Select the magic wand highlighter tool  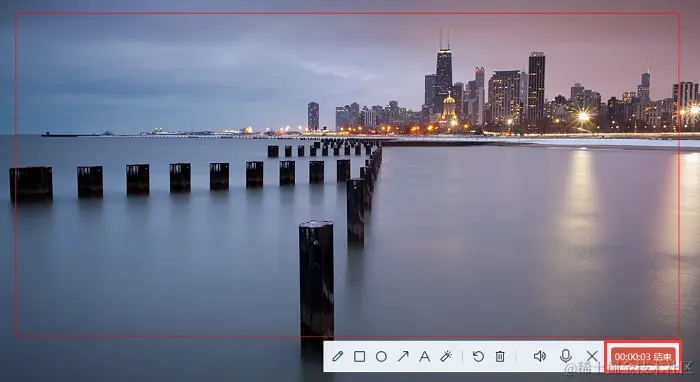446,356
